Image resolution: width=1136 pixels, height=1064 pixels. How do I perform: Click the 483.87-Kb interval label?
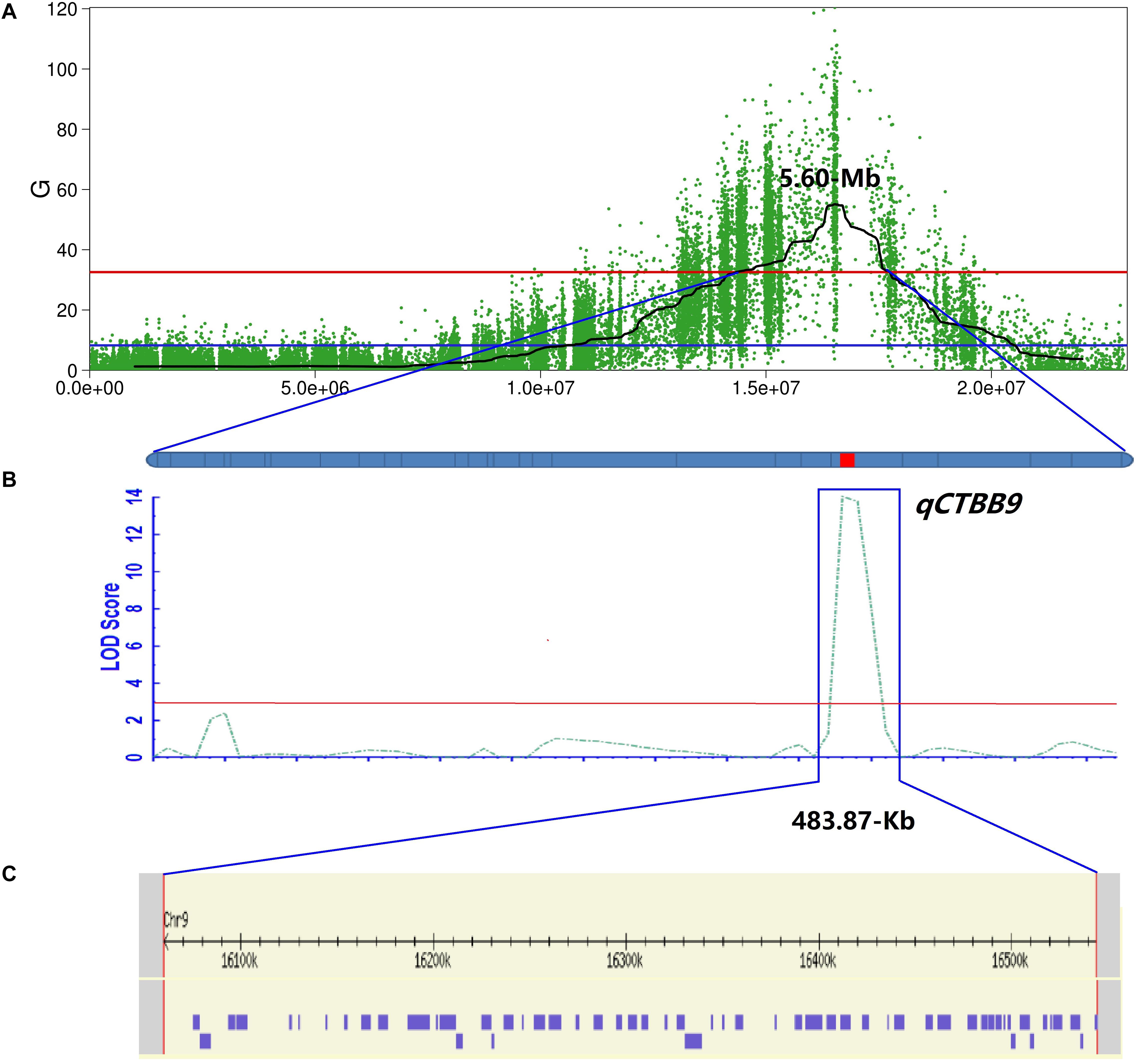pyautogui.click(x=853, y=821)
